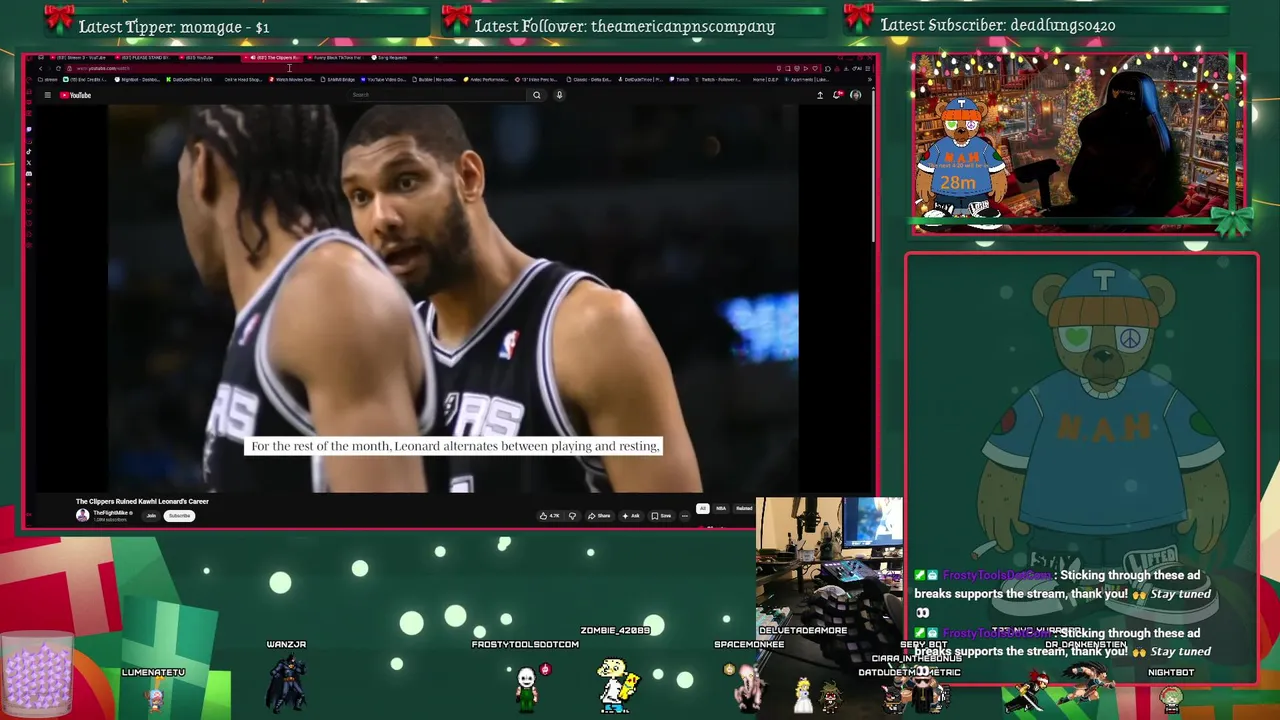
Task: Open YouTube notifications bell
Action: point(838,95)
